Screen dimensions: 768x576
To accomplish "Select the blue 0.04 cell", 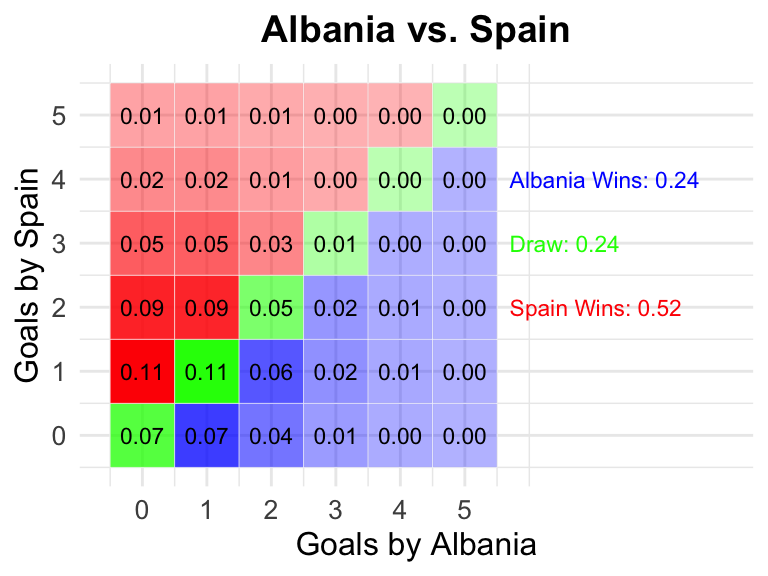I will point(271,435).
